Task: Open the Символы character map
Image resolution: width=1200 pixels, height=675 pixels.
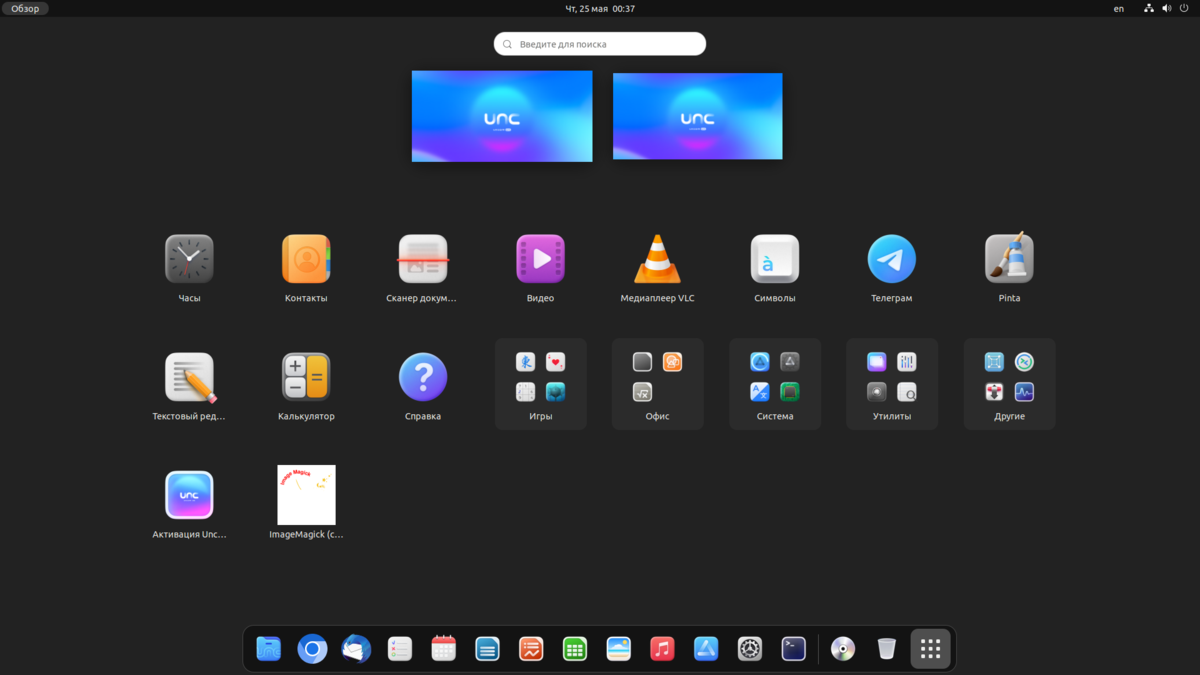Action: point(774,258)
